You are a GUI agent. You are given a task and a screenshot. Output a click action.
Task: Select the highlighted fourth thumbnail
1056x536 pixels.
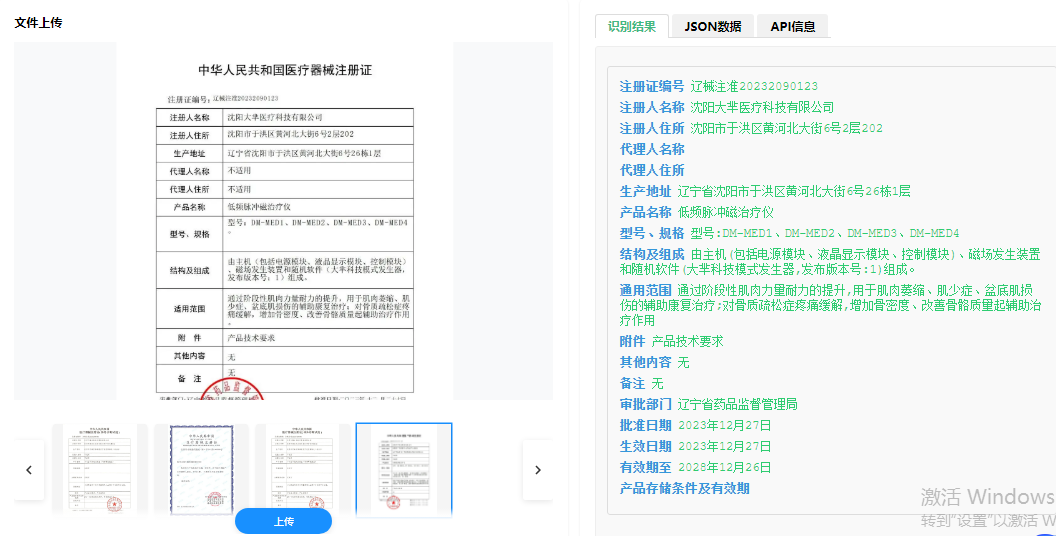click(x=403, y=469)
